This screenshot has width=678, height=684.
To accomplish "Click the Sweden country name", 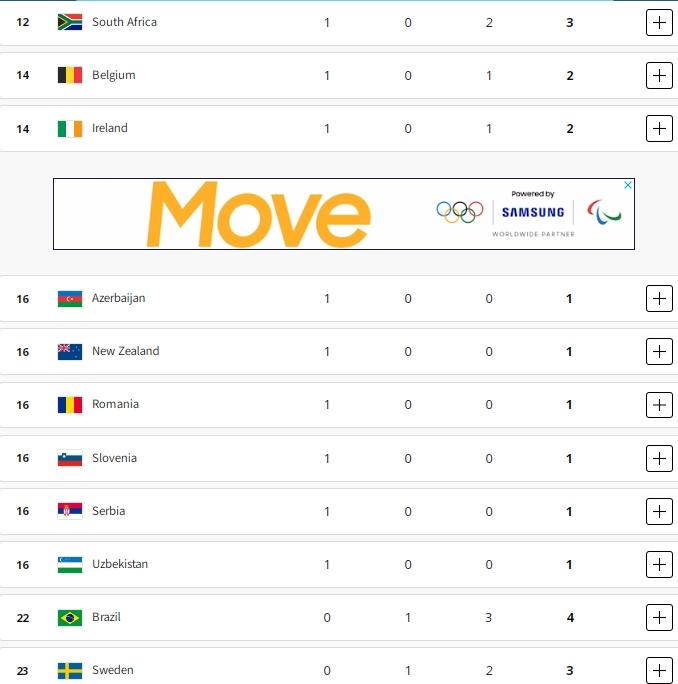I will (x=112, y=670).
